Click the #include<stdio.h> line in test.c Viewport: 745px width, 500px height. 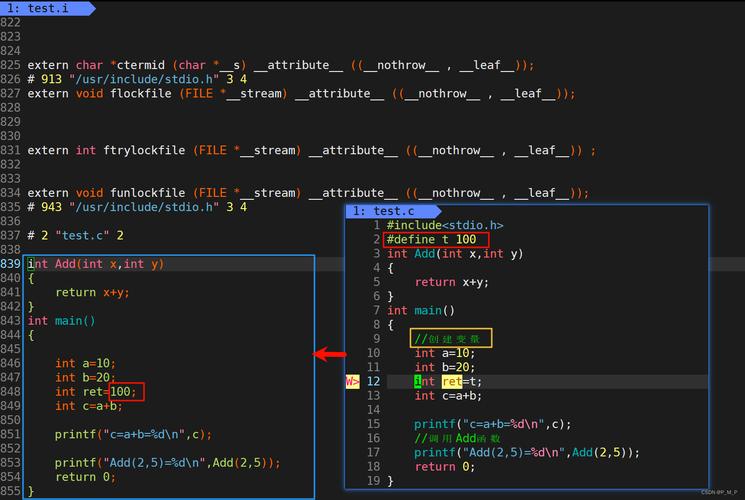pos(445,226)
